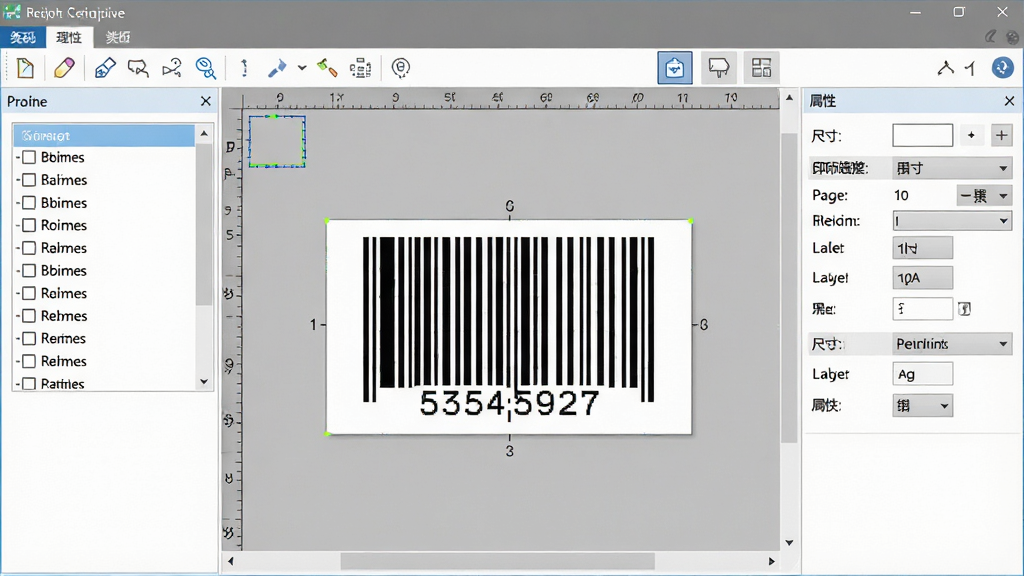
Task: Click the app logo in title bar
Action: coord(12,12)
